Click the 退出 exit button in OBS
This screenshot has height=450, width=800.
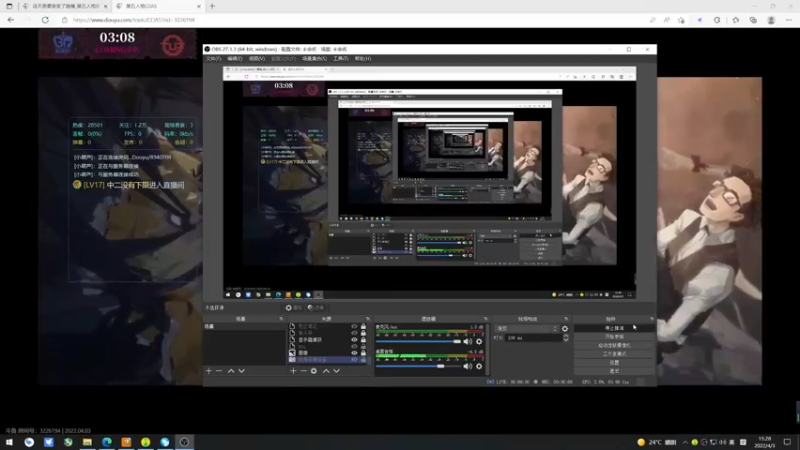point(614,371)
